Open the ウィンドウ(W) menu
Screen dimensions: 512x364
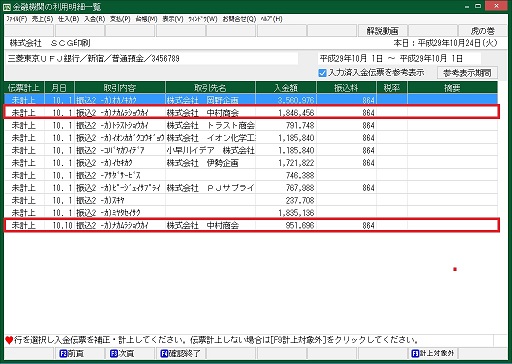(203, 19)
